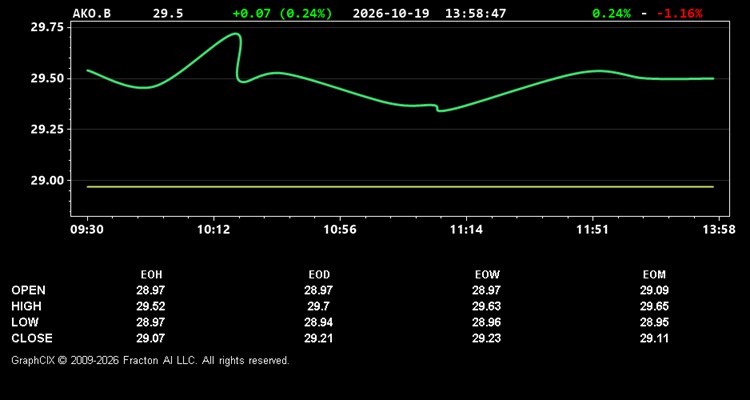Click the 11:51 time axis label
The height and width of the screenshot is (400, 750).
coord(592,230)
